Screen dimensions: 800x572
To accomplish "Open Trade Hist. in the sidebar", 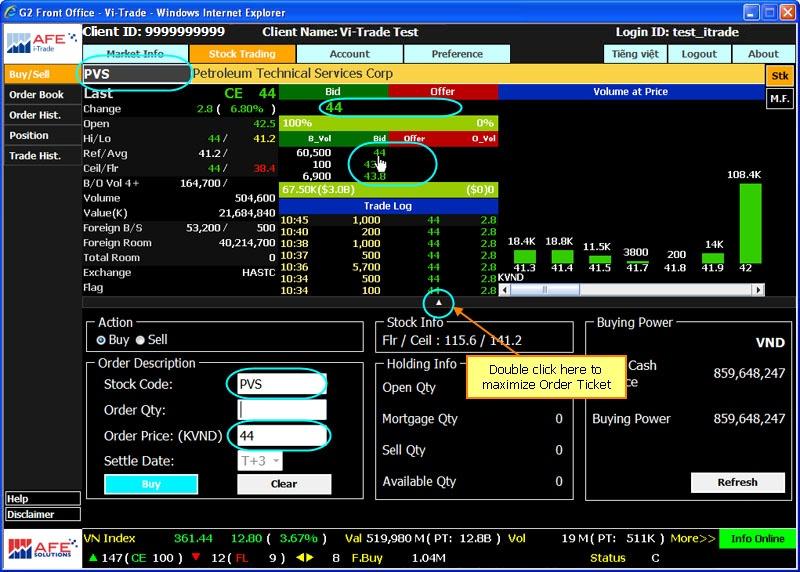I will 42,156.
